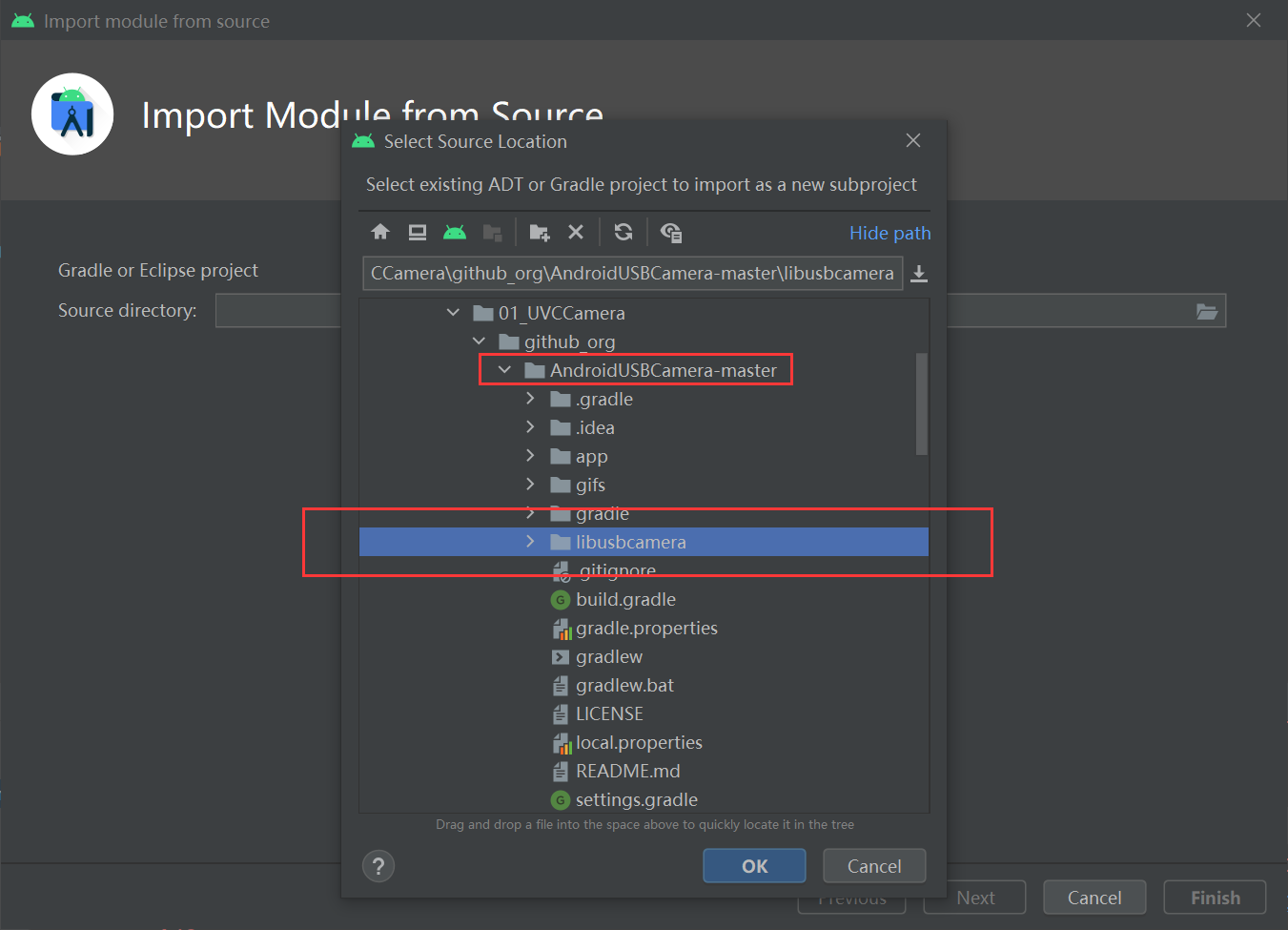Image resolution: width=1288 pixels, height=930 pixels.
Task: Select the LICENSE file
Action: [644, 713]
